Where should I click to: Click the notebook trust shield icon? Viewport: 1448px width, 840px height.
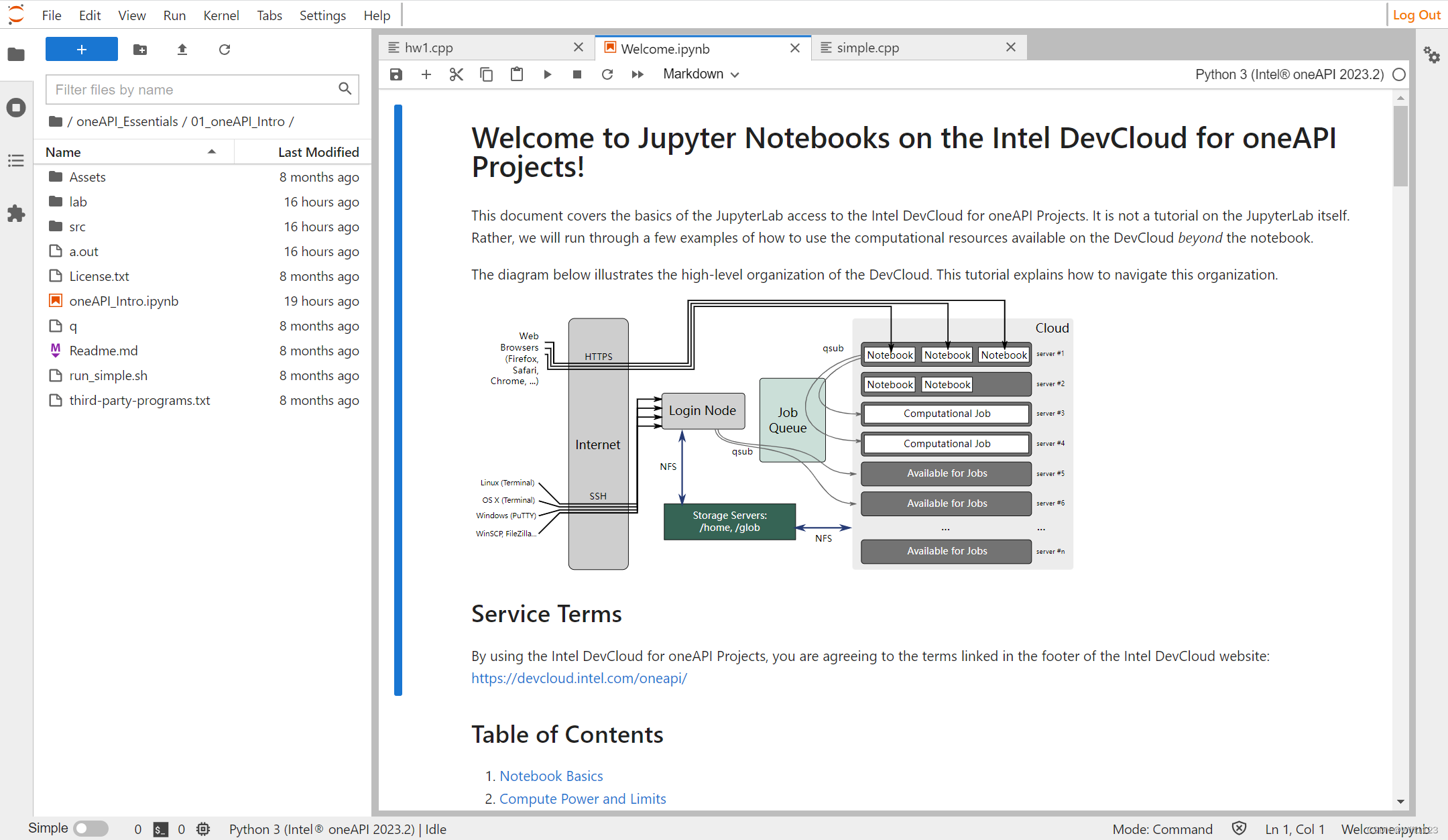1239,829
